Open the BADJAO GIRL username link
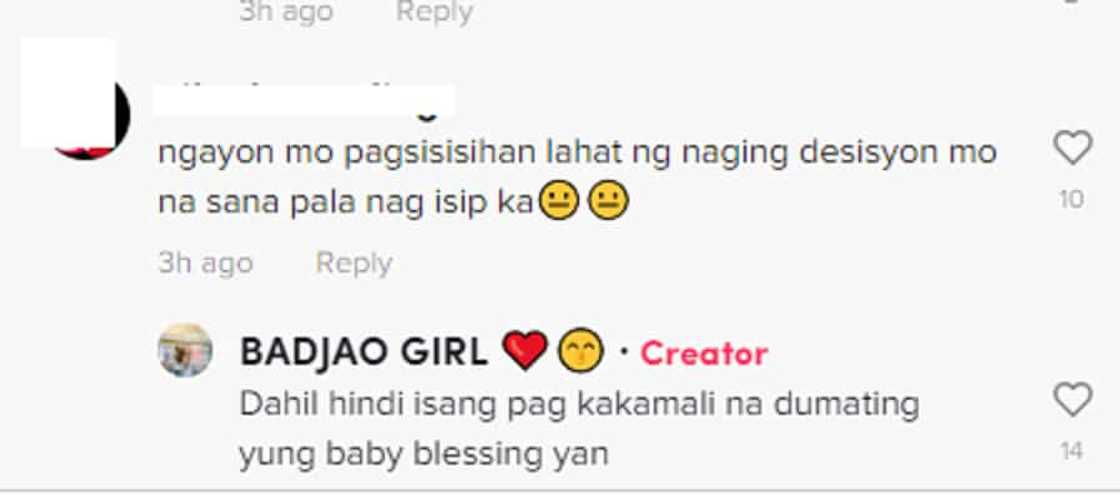The width and height of the screenshot is (1120, 494). pos(364,352)
